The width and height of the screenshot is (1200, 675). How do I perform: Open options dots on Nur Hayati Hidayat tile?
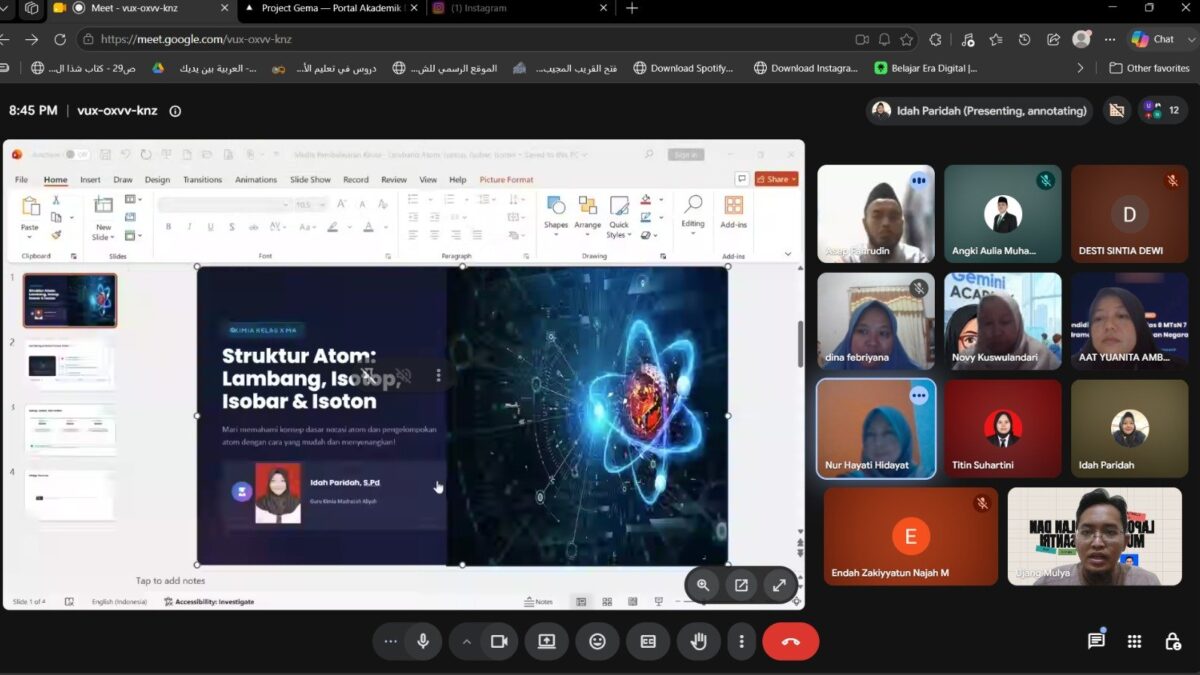tap(918, 396)
